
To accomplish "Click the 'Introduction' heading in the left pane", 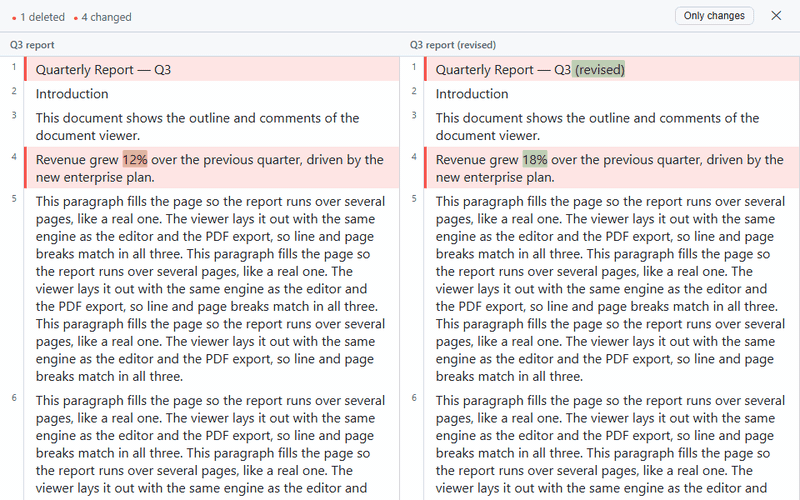I will click(x=72, y=94).
